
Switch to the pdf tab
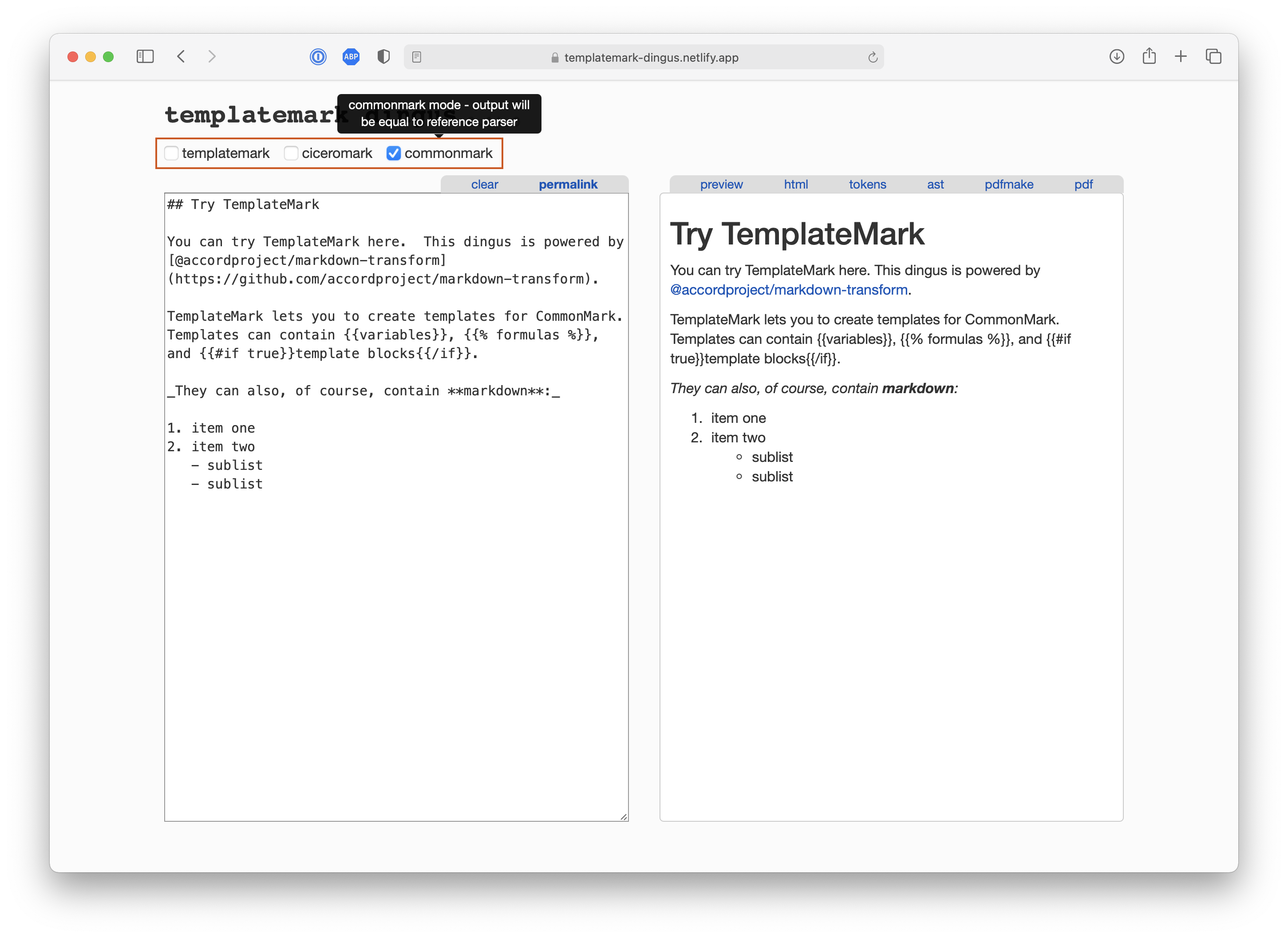[1083, 185]
